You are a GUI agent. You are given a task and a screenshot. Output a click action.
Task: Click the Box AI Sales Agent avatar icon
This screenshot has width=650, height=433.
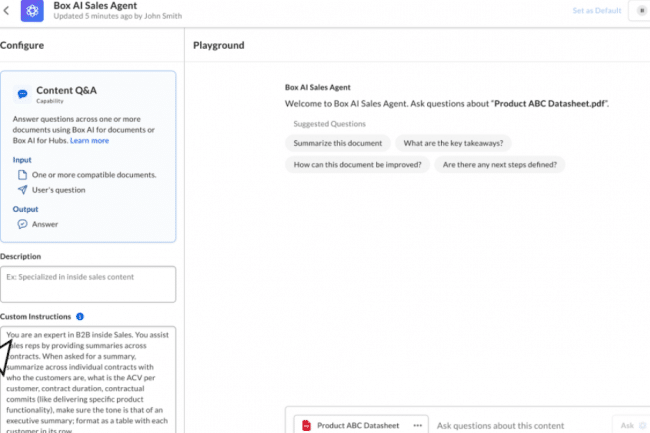[32, 10]
